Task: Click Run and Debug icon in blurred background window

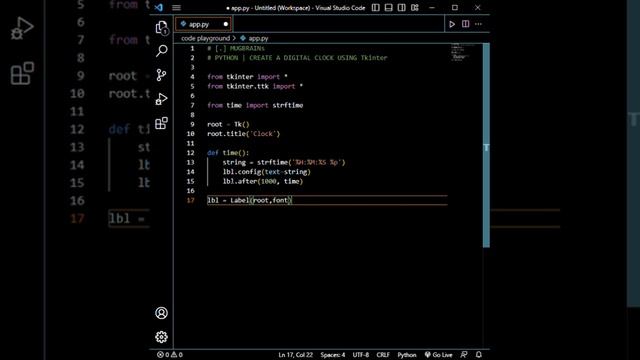Action: pyautogui.click(x=22, y=28)
